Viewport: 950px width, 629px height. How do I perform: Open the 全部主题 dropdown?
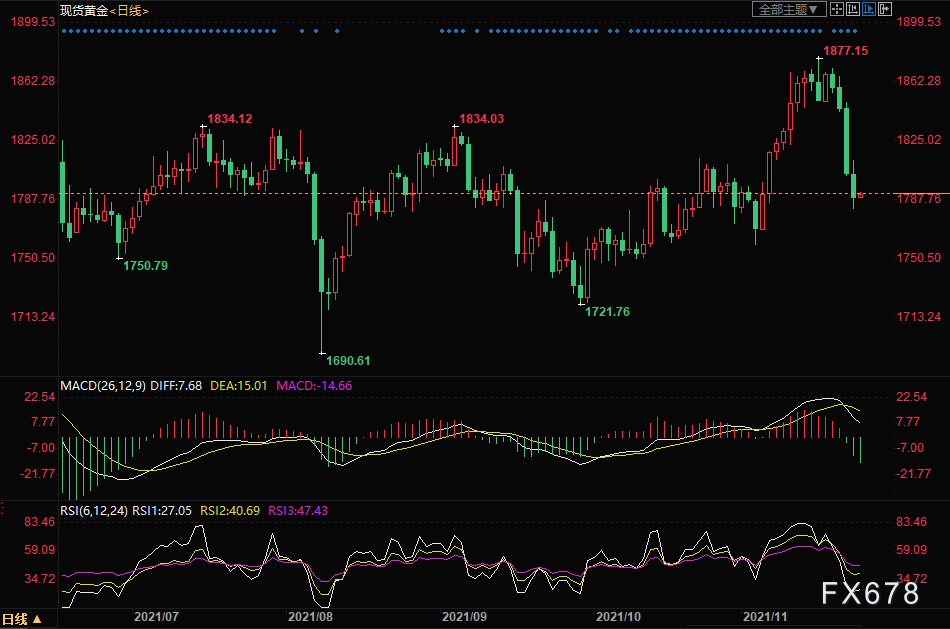coord(789,9)
